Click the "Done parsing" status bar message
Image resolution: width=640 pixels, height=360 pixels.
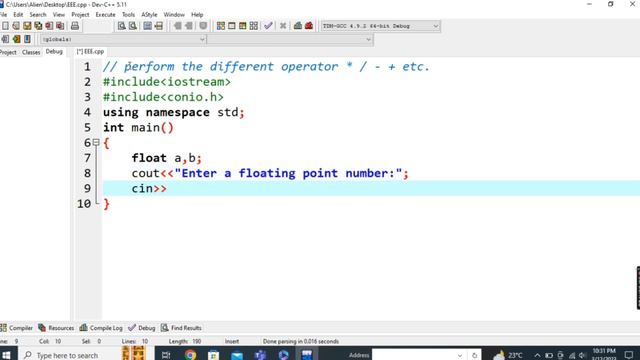[301, 341]
